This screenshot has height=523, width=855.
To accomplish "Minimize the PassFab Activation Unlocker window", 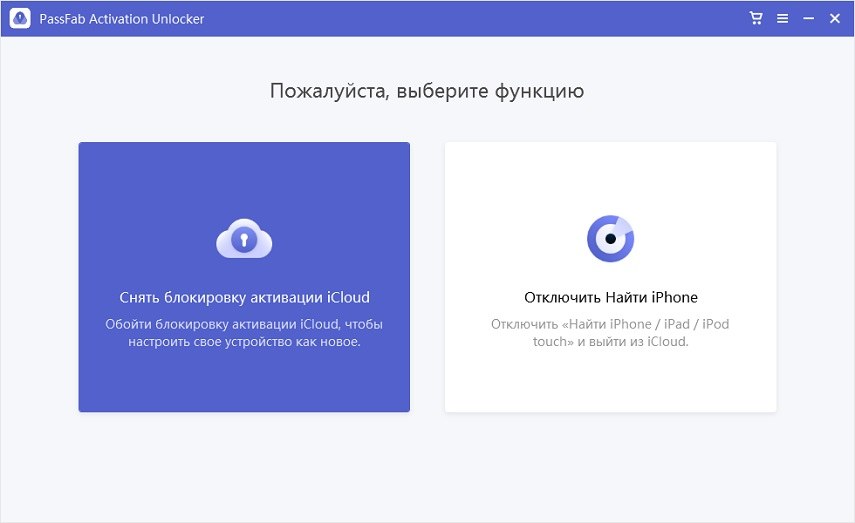I will click(808, 18).
